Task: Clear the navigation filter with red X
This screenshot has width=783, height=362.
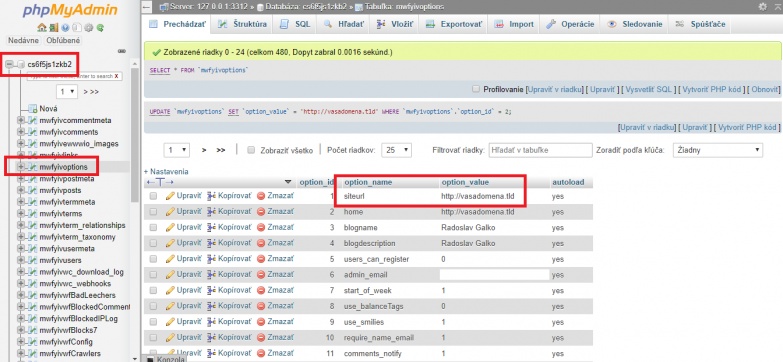Action: (116, 76)
